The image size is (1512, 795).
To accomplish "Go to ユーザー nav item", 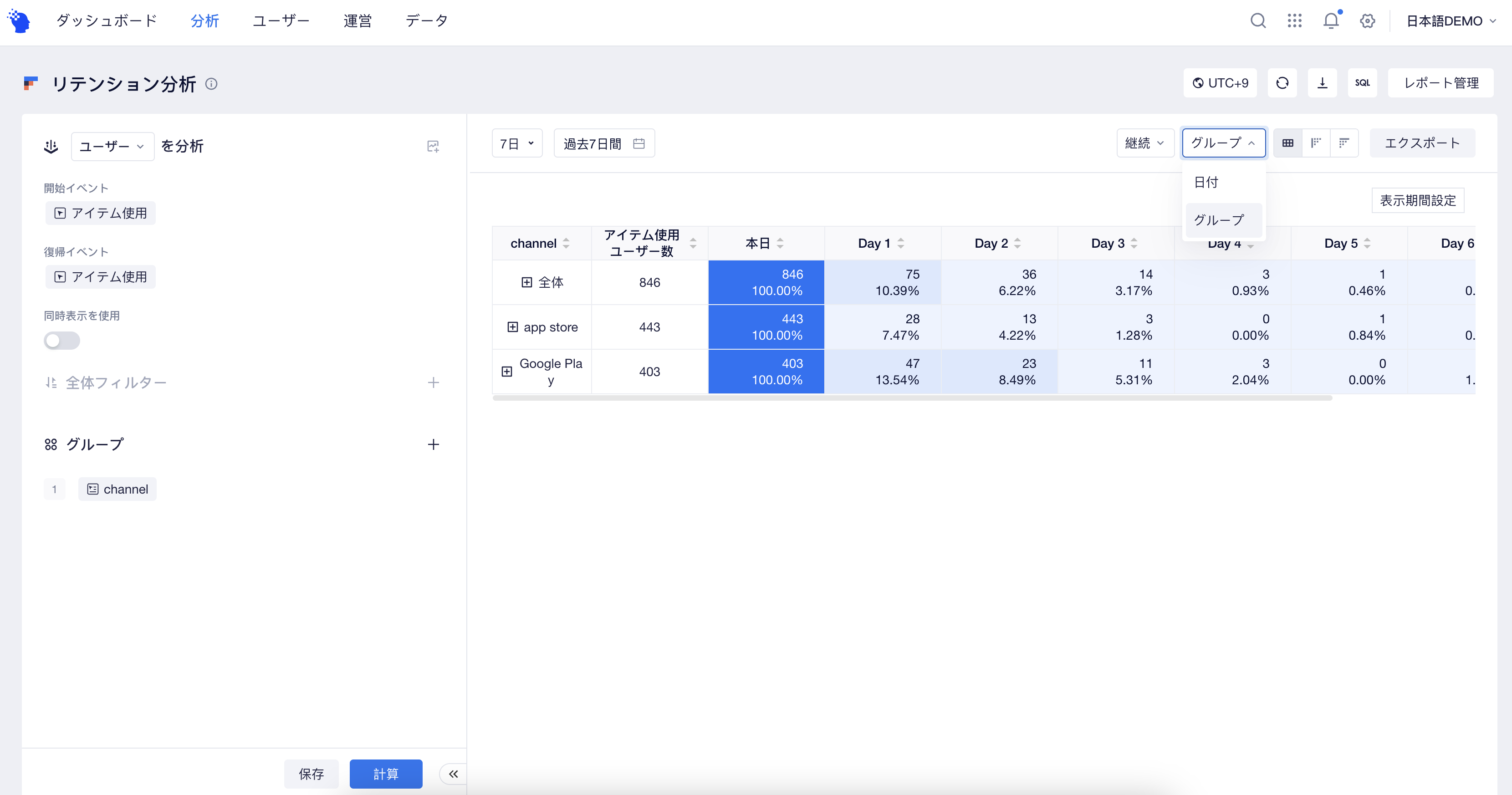I will point(281,21).
